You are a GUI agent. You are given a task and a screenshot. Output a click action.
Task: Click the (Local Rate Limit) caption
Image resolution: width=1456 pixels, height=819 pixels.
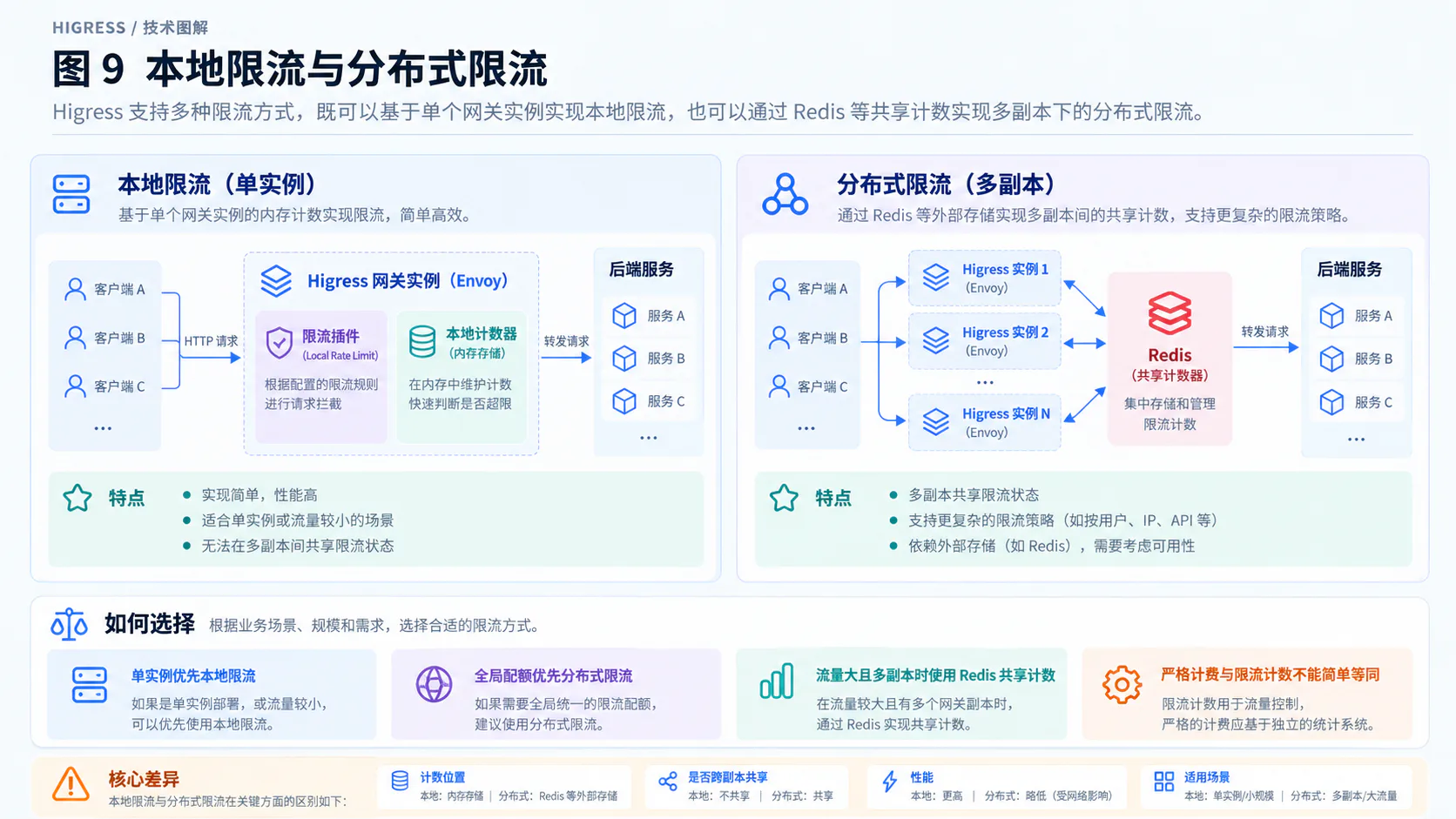[x=340, y=356]
